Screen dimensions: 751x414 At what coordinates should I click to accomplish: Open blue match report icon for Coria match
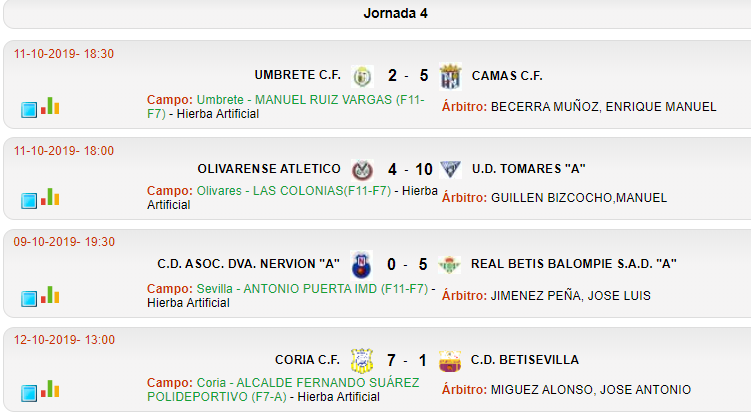tap(29, 393)
